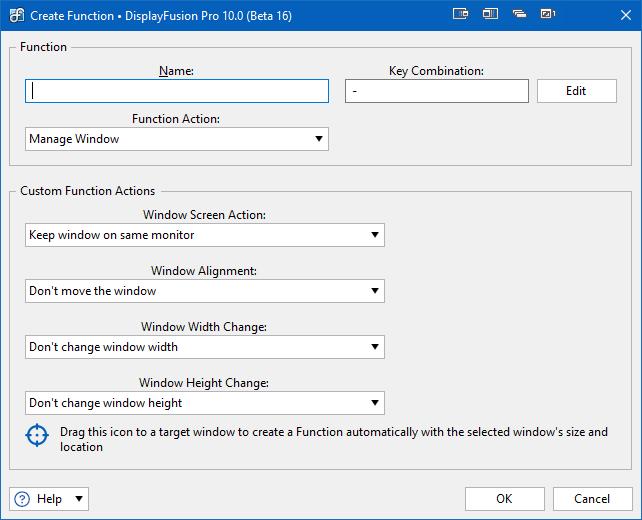Click the second TitleBar button, small window on left

(490, 14)
